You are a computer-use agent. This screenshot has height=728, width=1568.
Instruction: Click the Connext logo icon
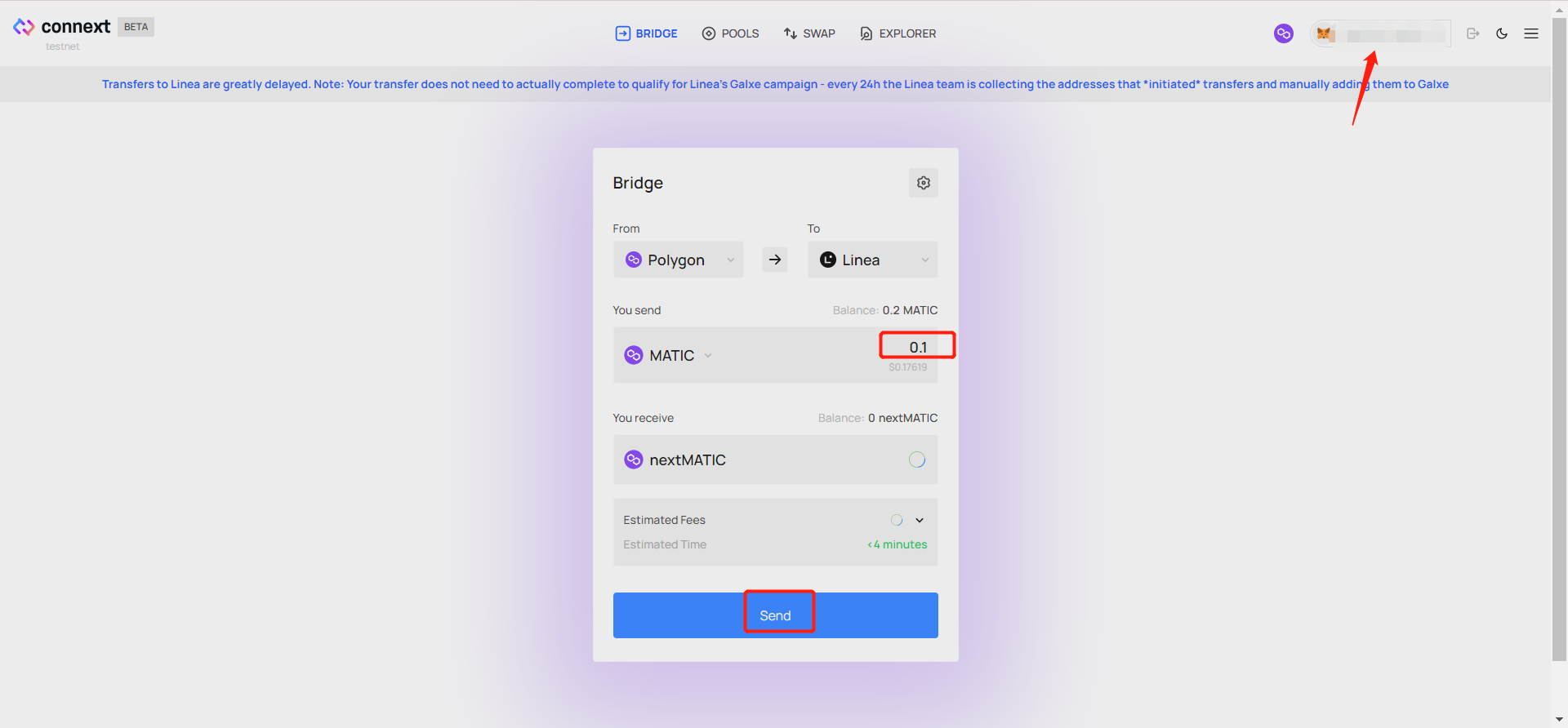pos(24,27)
